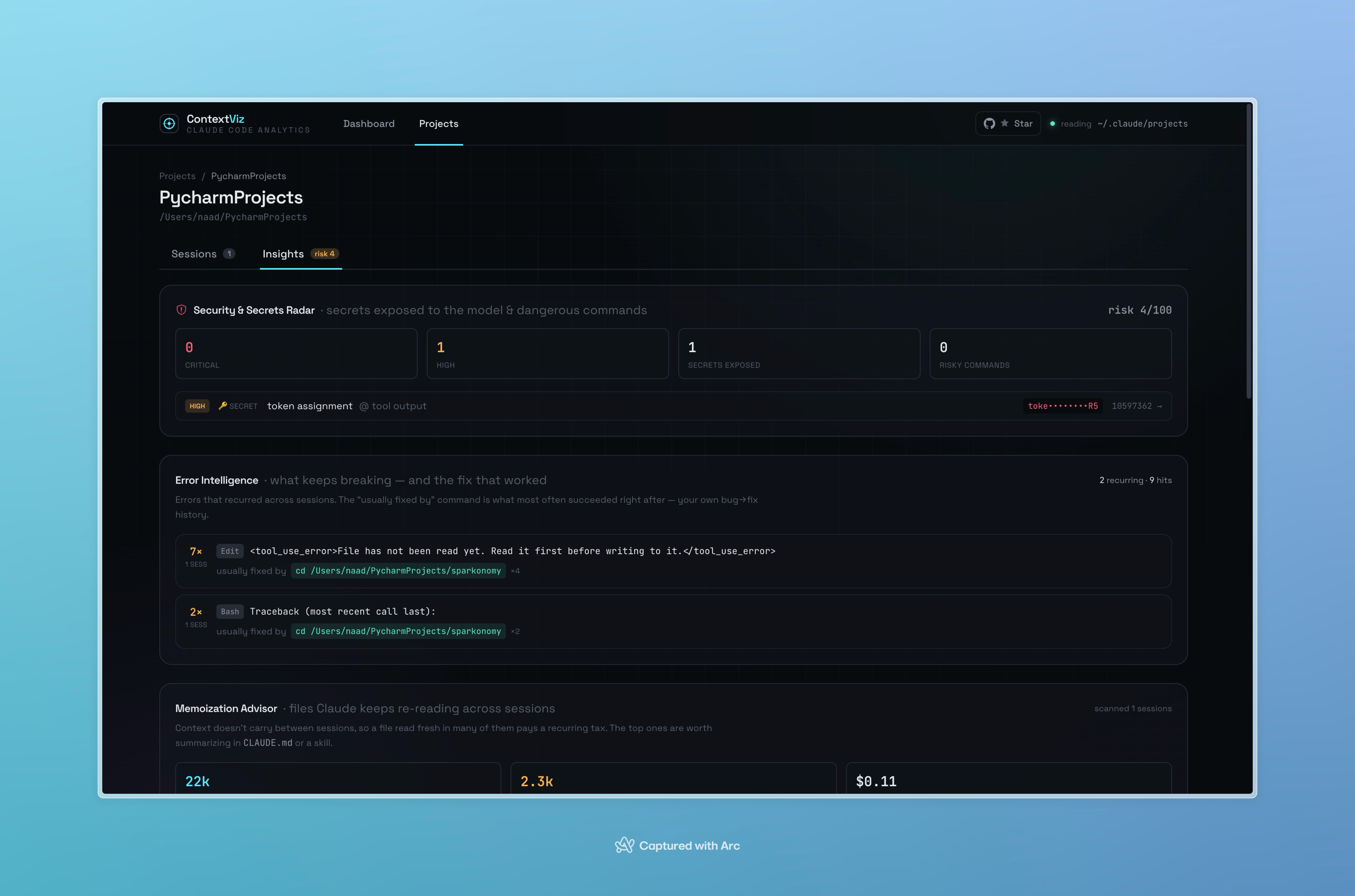Click the 2× recurrence count

196,612
